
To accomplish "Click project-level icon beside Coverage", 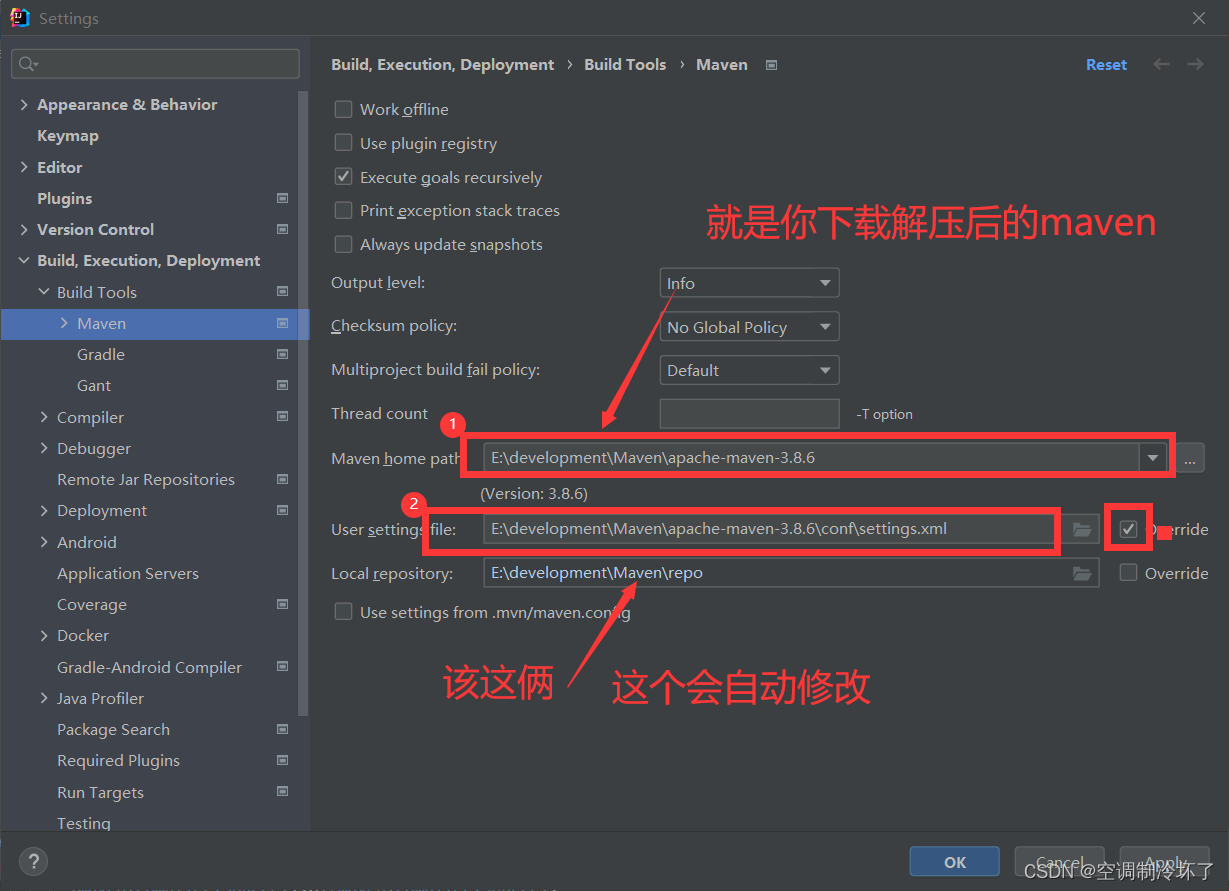I will click(282, 604).
